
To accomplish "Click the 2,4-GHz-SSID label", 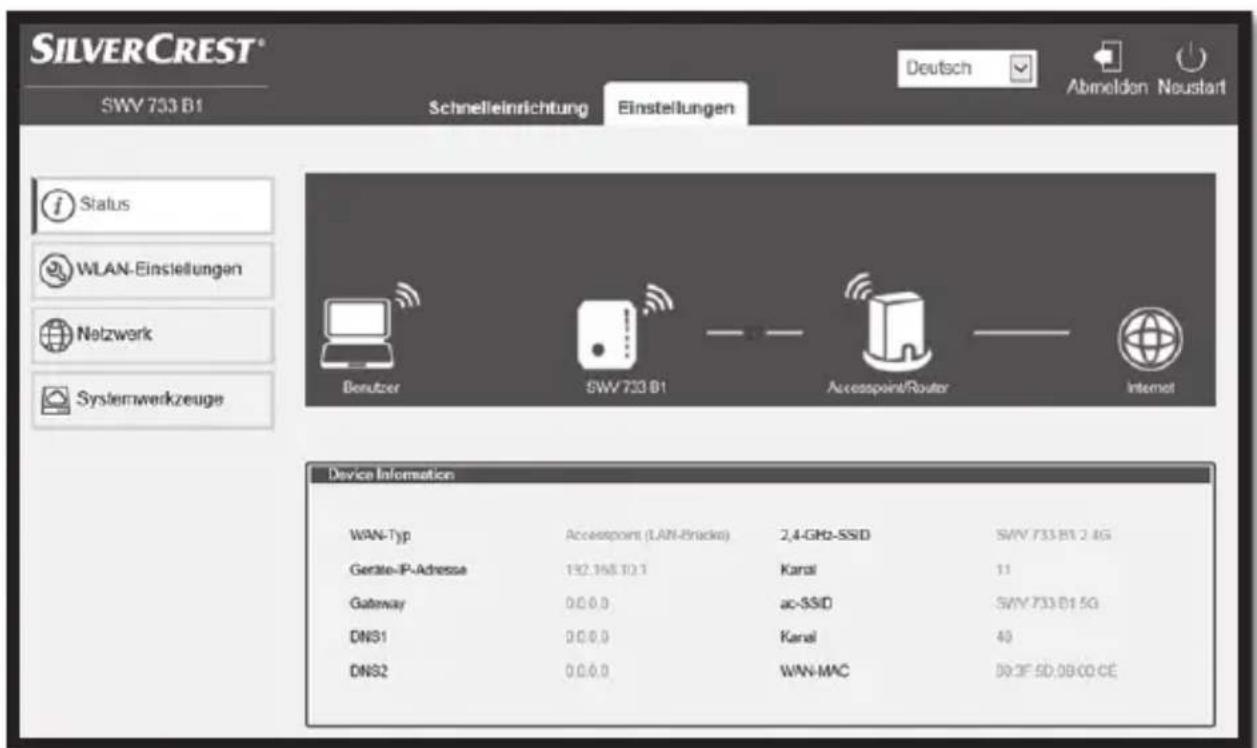I will 824,537.
